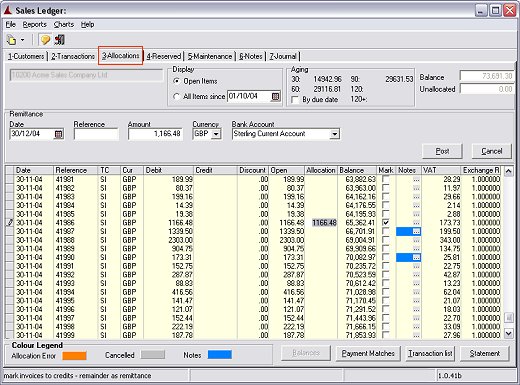The image size is (520, 385).
Task: Click the Sales Ledger title bar icon
Action: click(8, 11)
